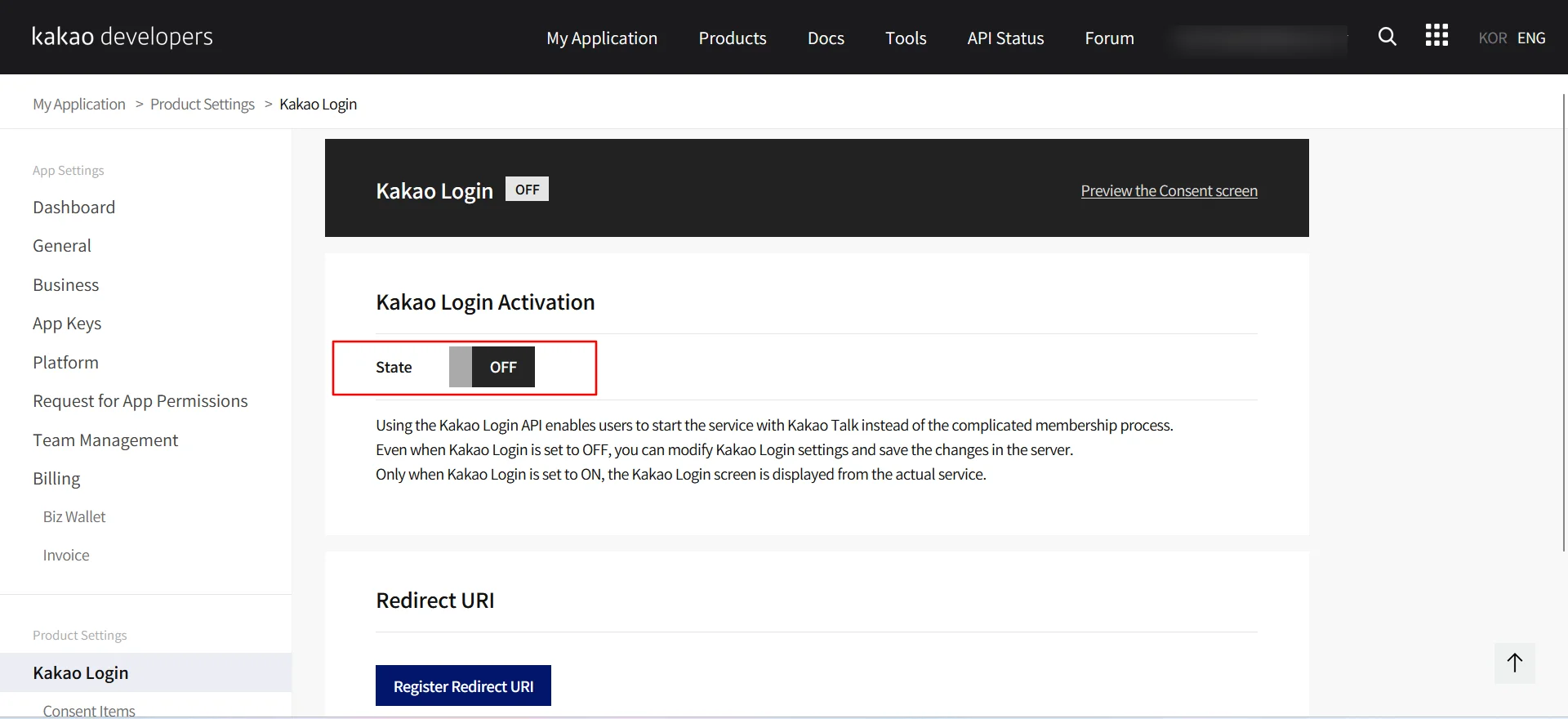
Task: Open Consent Items in sidebar
Action: pos(89,711)
